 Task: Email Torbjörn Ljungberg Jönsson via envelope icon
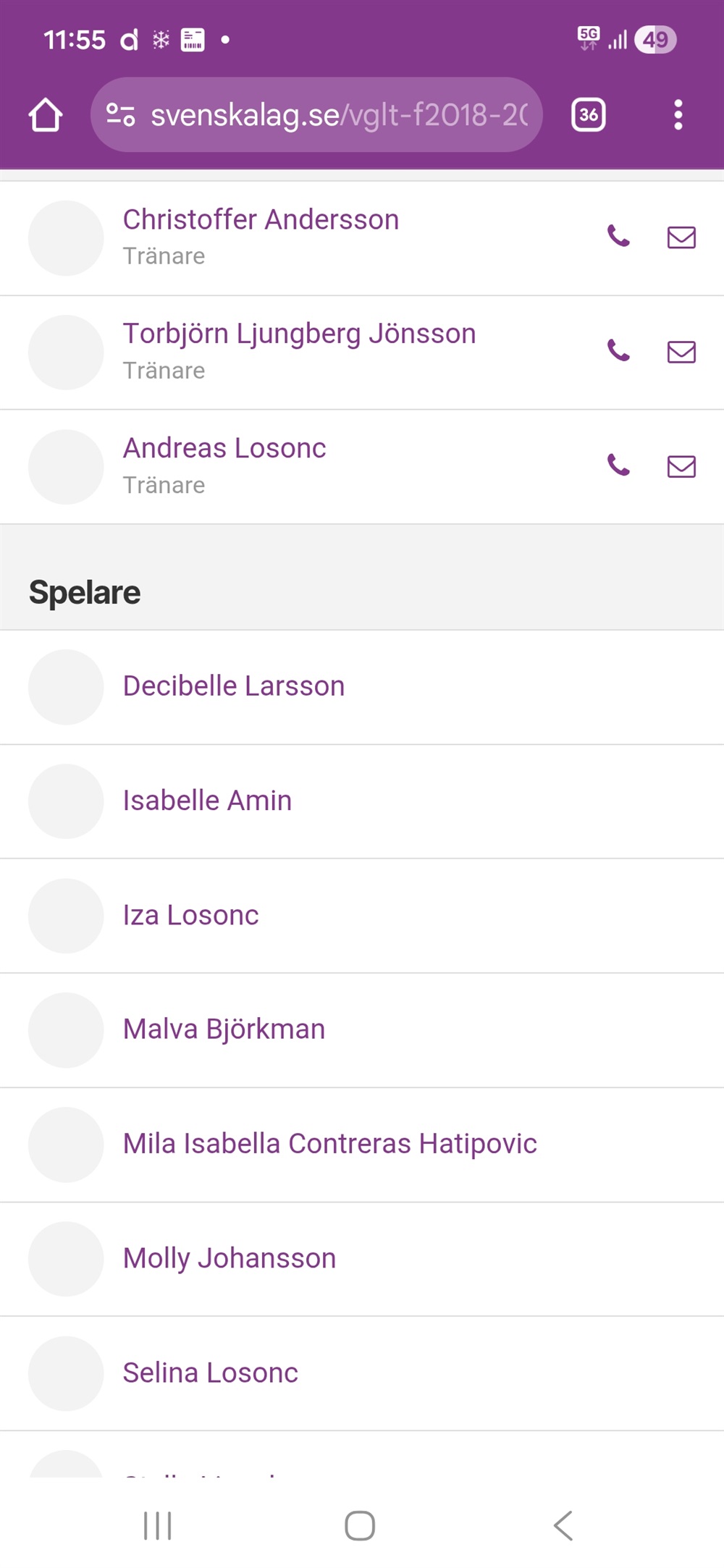coord(681,352)
